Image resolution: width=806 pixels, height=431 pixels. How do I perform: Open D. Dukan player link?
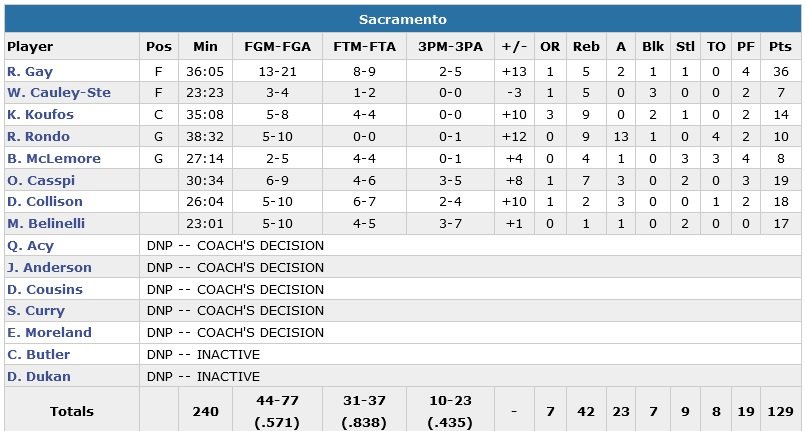[x=38, y=376]
